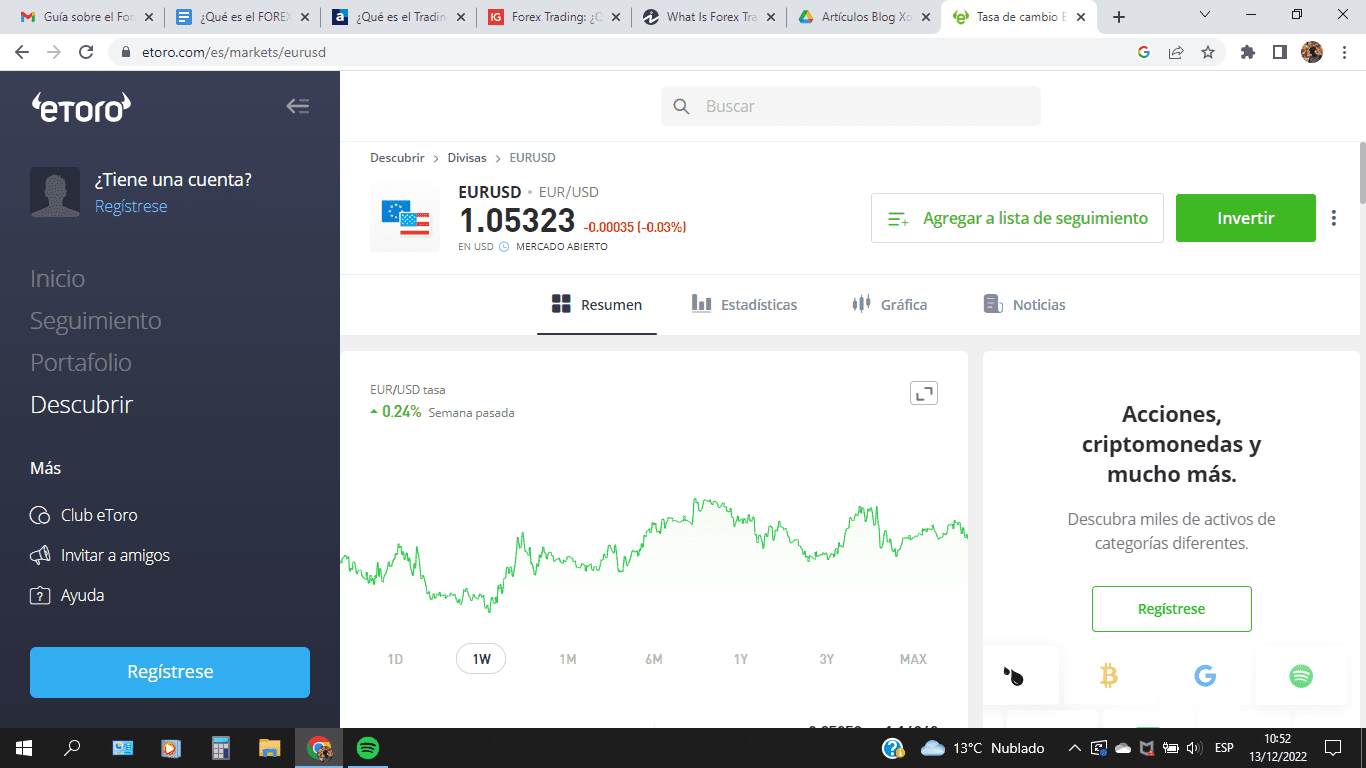This screenshot has height=768, width=1366.
Task: Open the three-dot more options menu
Action: [x=1334, y=218]
